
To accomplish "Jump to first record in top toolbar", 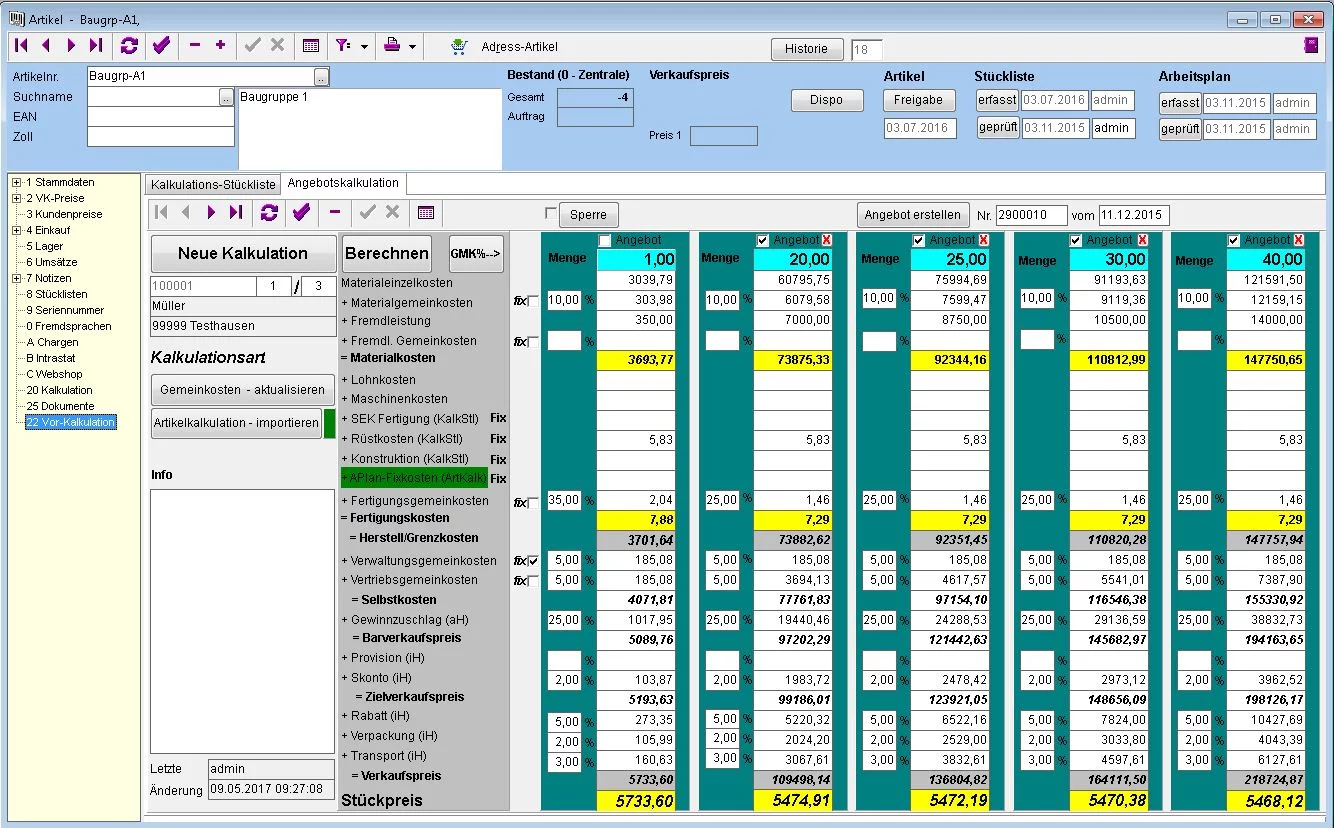I will tap(21, 46).
